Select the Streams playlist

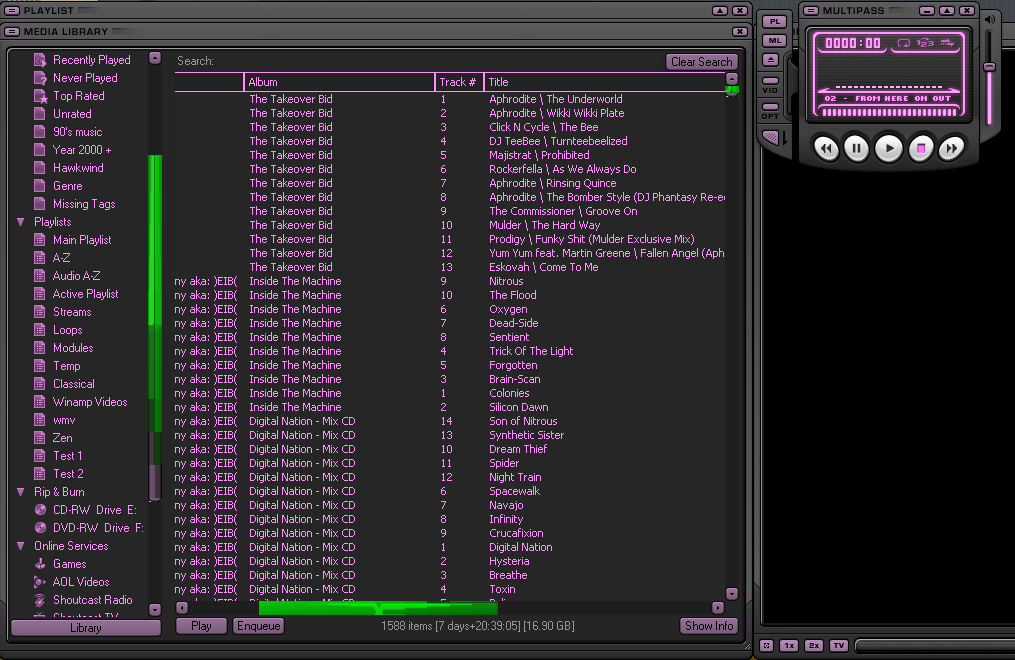(72, 312)
